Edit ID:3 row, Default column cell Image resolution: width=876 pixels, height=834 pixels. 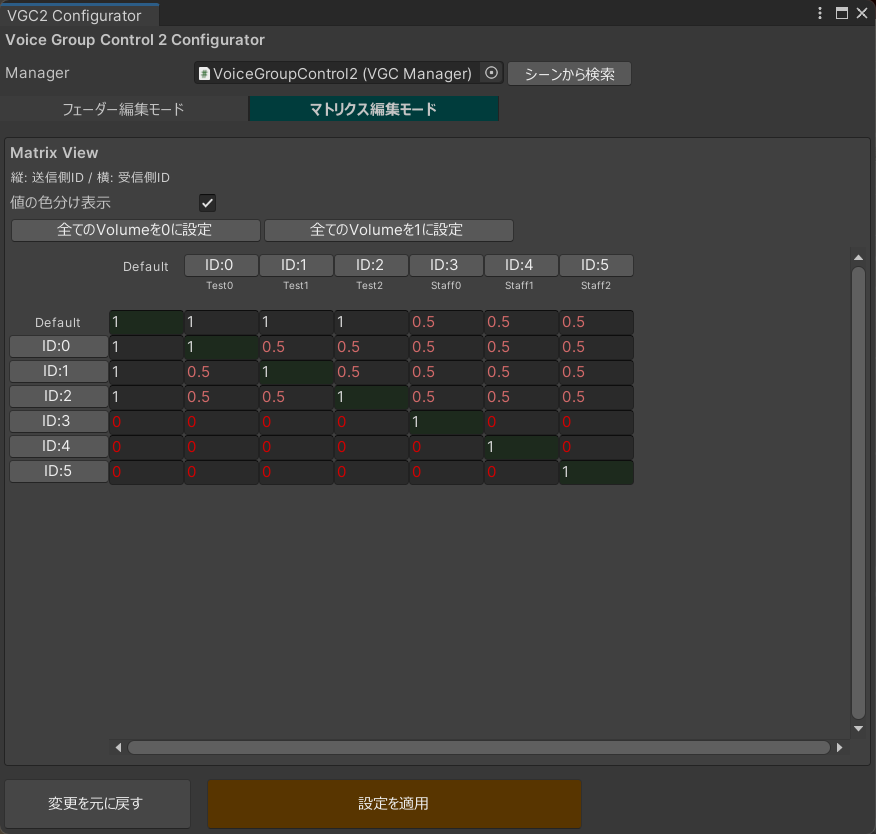146,422
